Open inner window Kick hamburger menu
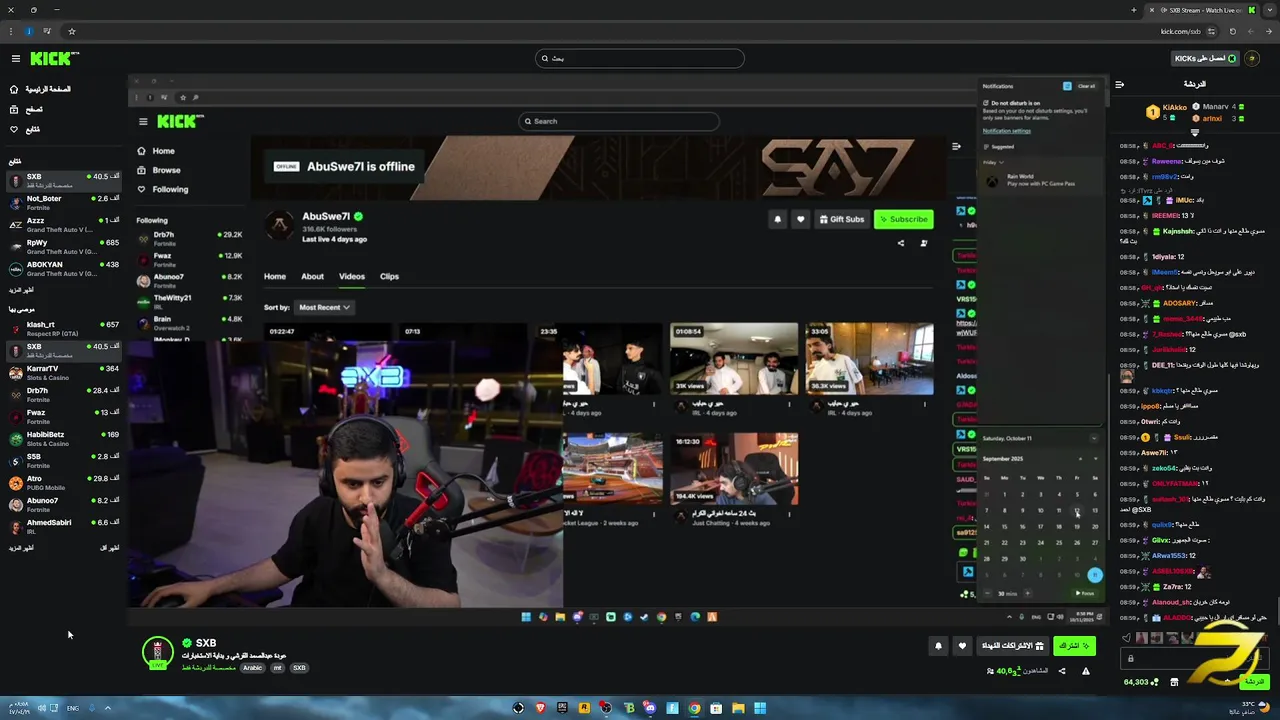The height and width of the screenshot is (720, 1280). pos(143,121)
